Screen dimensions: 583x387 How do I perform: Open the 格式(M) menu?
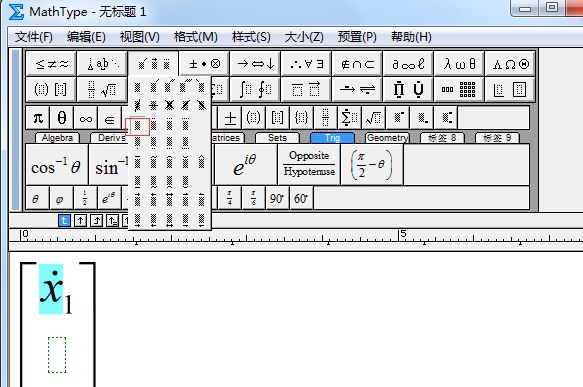pos(196,37)
